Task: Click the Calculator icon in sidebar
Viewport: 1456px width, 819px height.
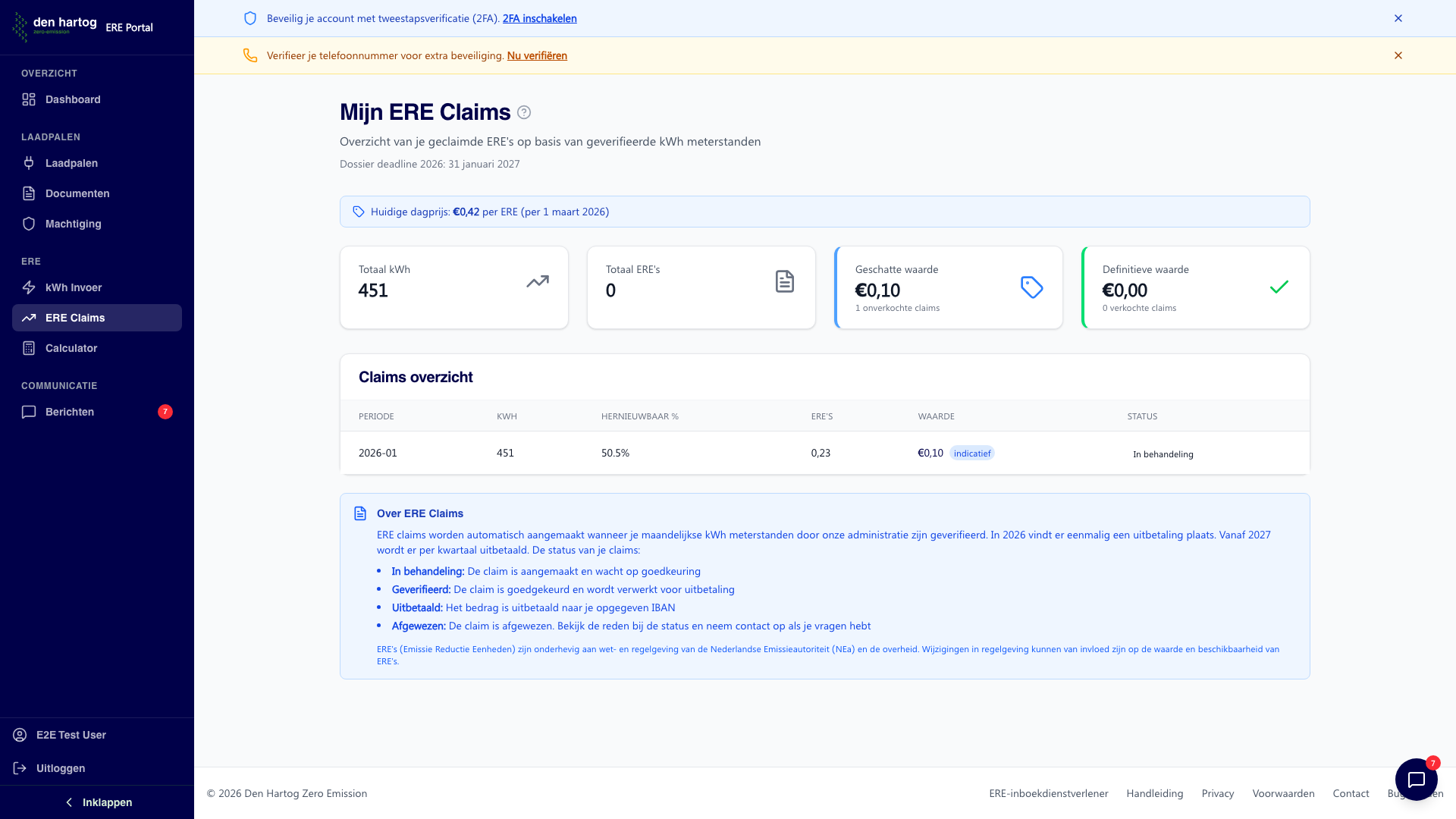Action: 29,348
